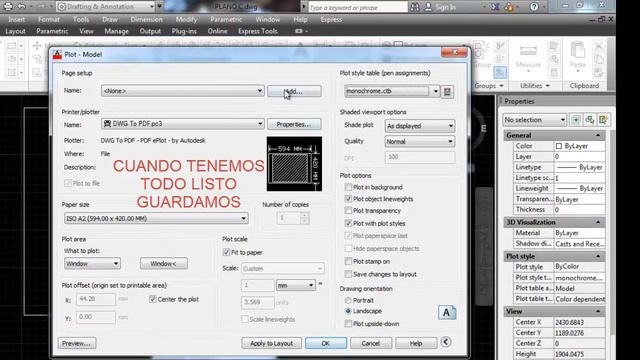Click the collapse dialog arrow next to Help

tap(446, 342)
